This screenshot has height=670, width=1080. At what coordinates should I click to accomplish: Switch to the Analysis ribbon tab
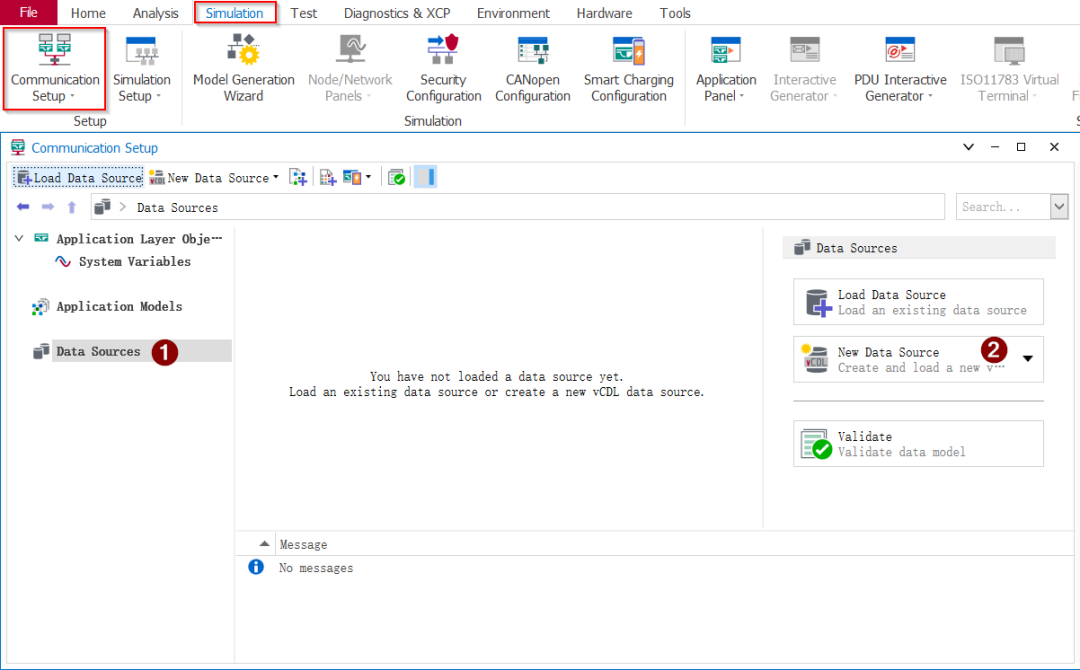click(156, 13)
